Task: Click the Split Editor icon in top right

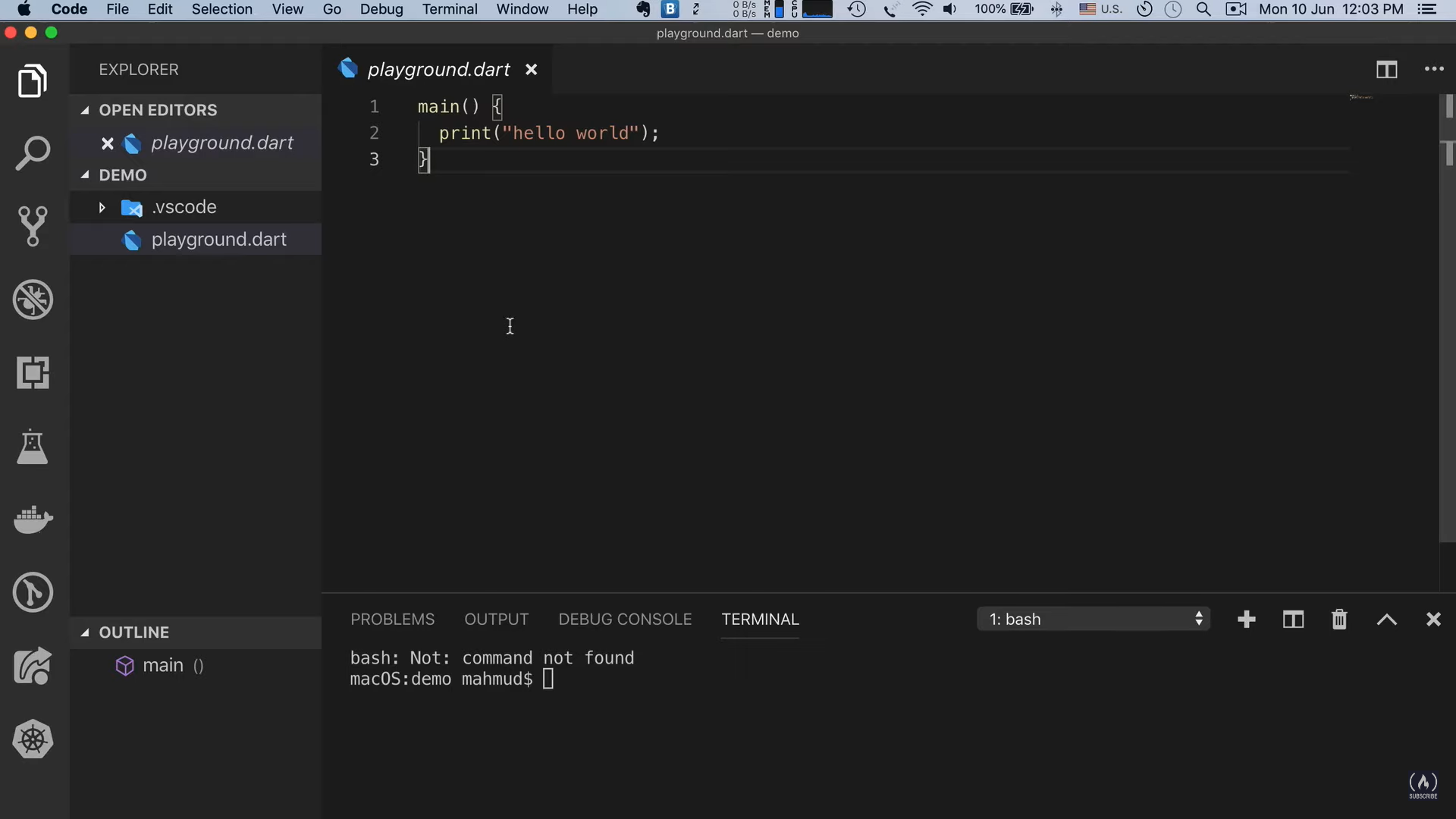Action: (1386, 68)
